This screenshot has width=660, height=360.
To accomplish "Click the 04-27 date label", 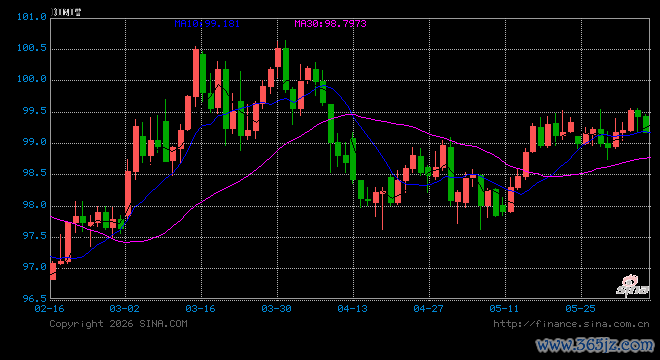I will [428, 309].
